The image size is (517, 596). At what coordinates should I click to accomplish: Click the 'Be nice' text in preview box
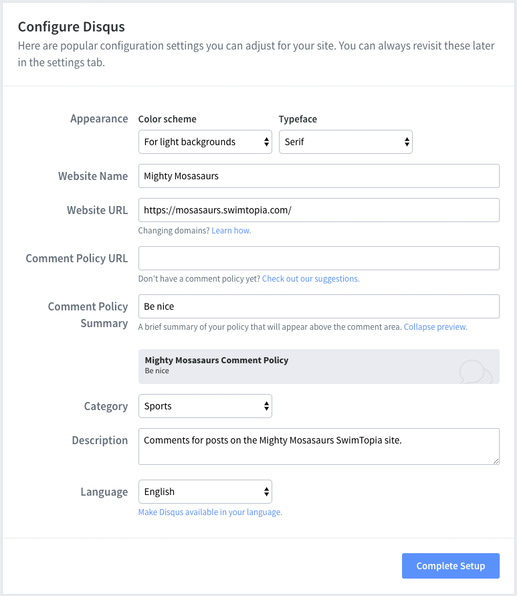pos(157,371)
